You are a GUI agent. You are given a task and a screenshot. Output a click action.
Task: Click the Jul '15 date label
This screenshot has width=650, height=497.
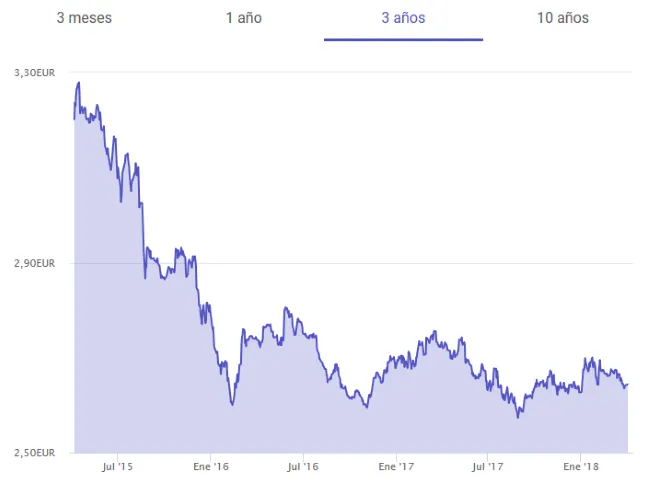click(x=118, y=466)
